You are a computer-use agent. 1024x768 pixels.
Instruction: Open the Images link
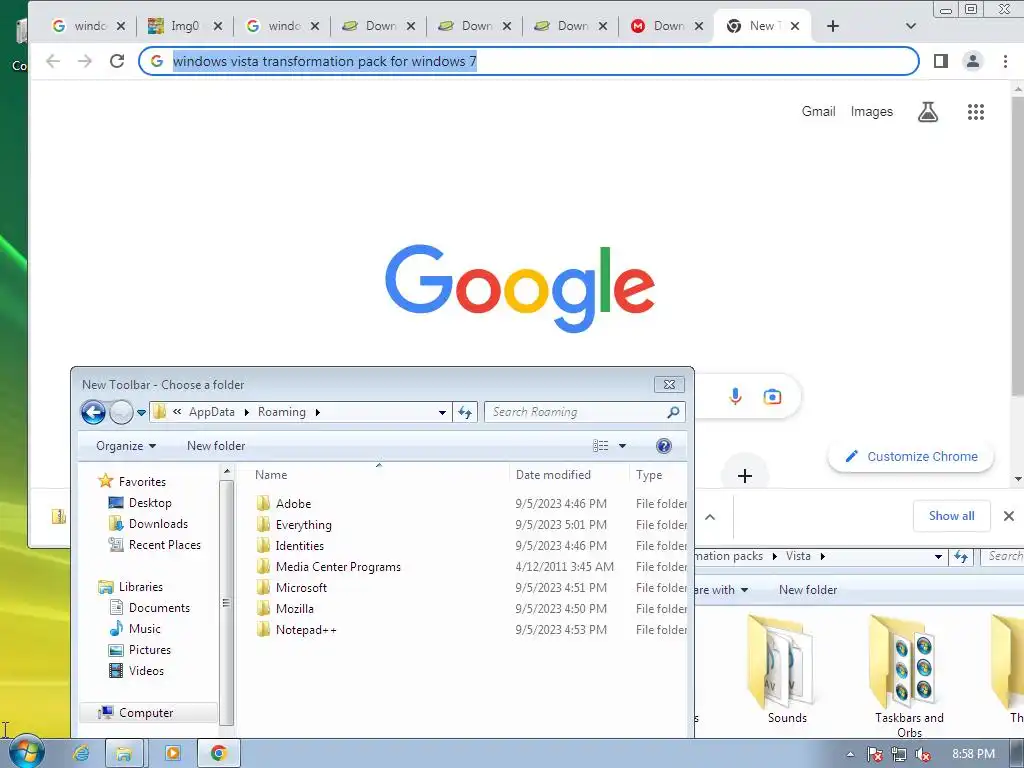pos(871,112)
